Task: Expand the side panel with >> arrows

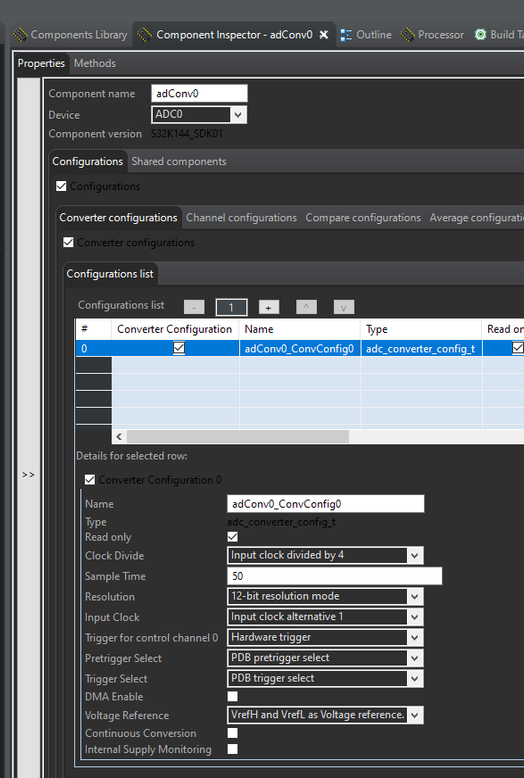Action: 28,475
